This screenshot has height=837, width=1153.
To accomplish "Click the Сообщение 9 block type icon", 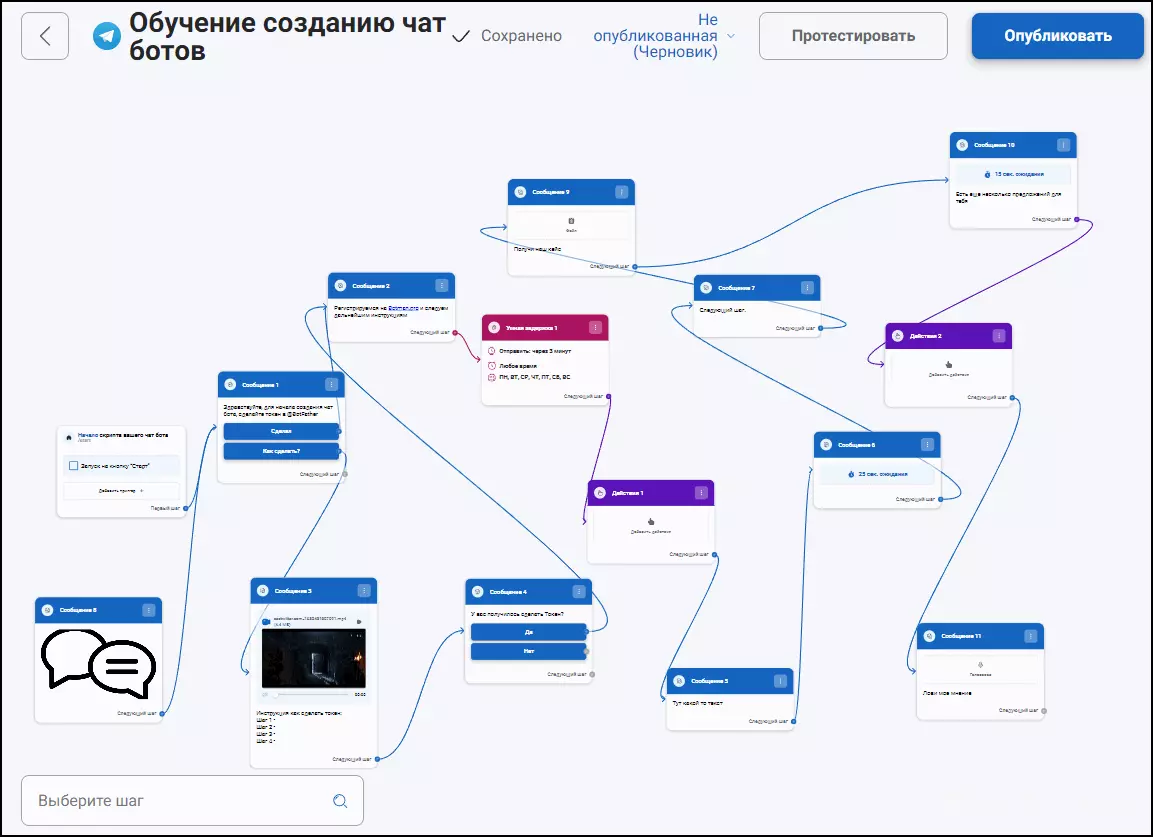I will tap(520, 192).
